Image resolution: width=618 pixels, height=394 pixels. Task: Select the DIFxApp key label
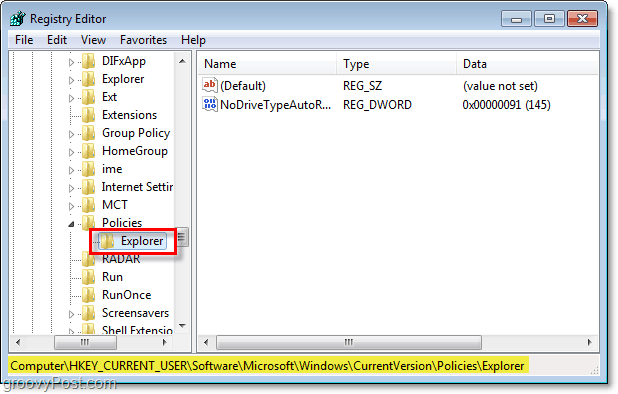click(124, 61)
